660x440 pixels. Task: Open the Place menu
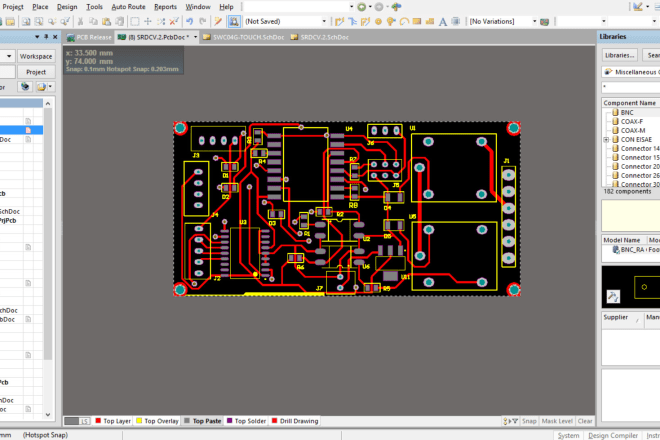point(40,7)
